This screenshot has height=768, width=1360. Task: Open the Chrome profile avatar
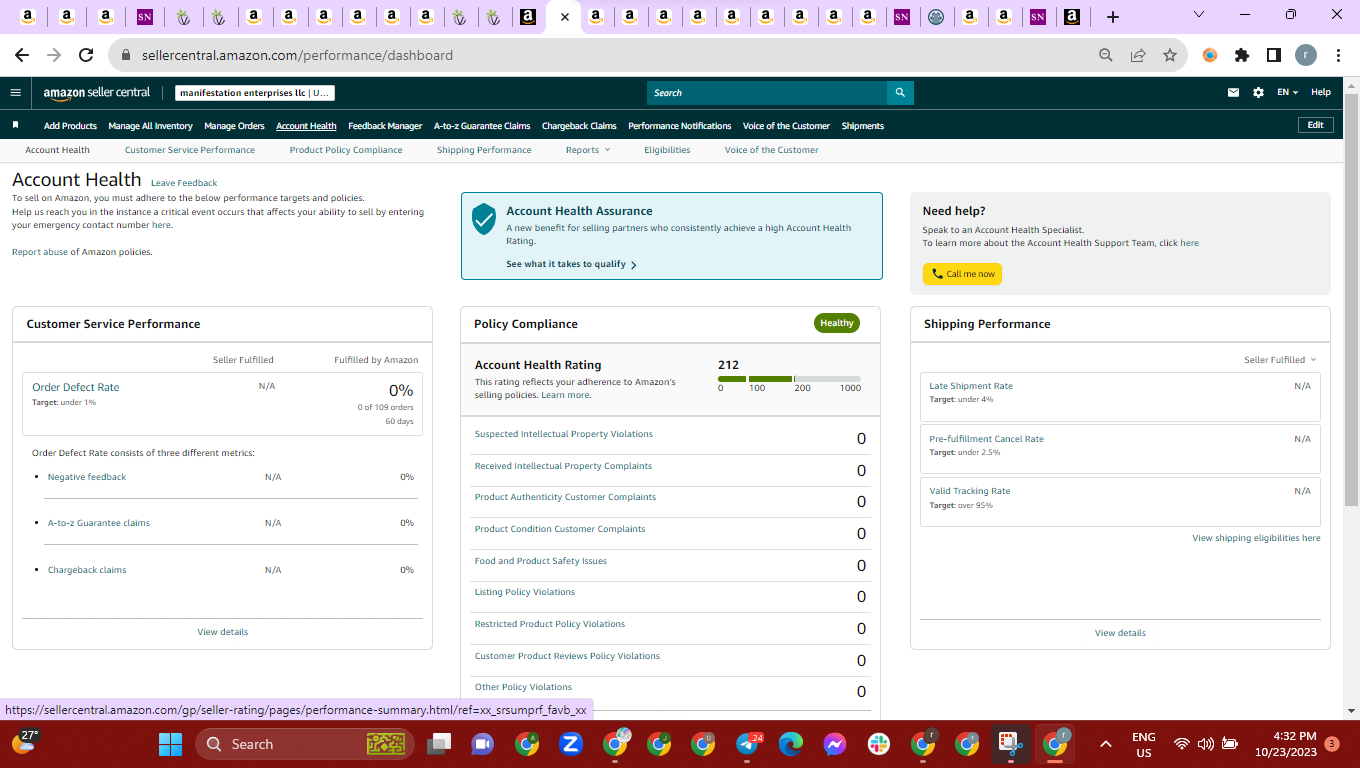1306,55
